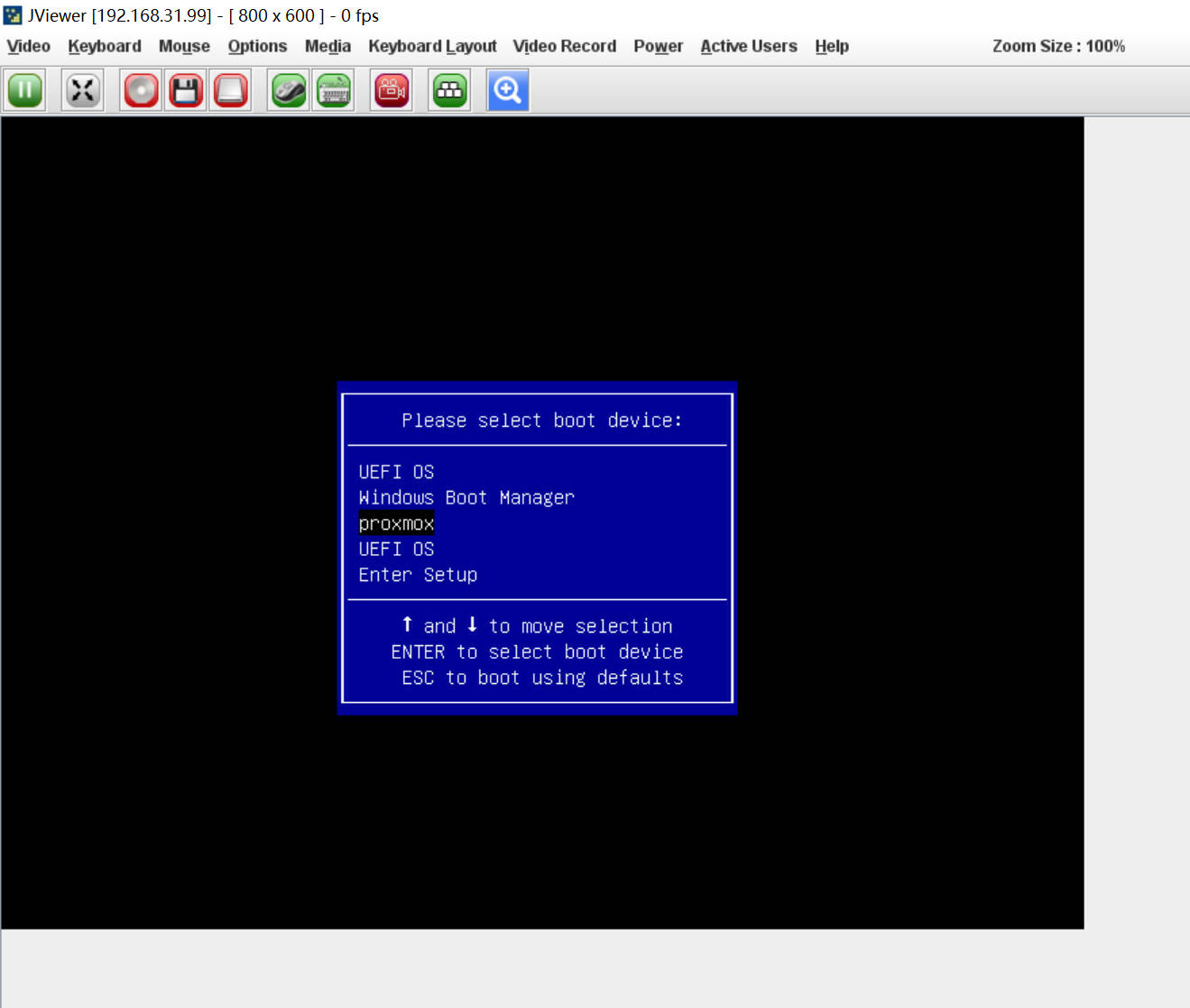Open the Keyboard Layout menu
Viewport: 1190px width, 1008px height.
click(x=432, y=46)
